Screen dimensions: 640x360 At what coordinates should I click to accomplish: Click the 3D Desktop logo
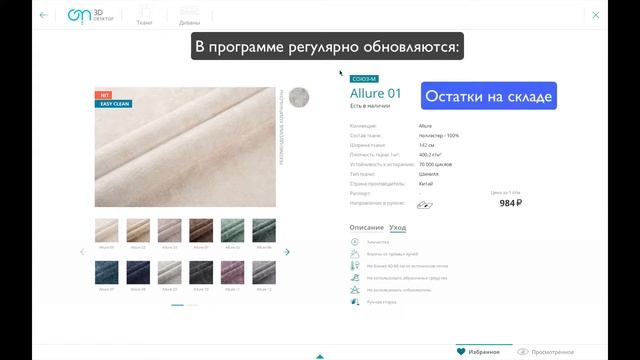coord(90,16)
